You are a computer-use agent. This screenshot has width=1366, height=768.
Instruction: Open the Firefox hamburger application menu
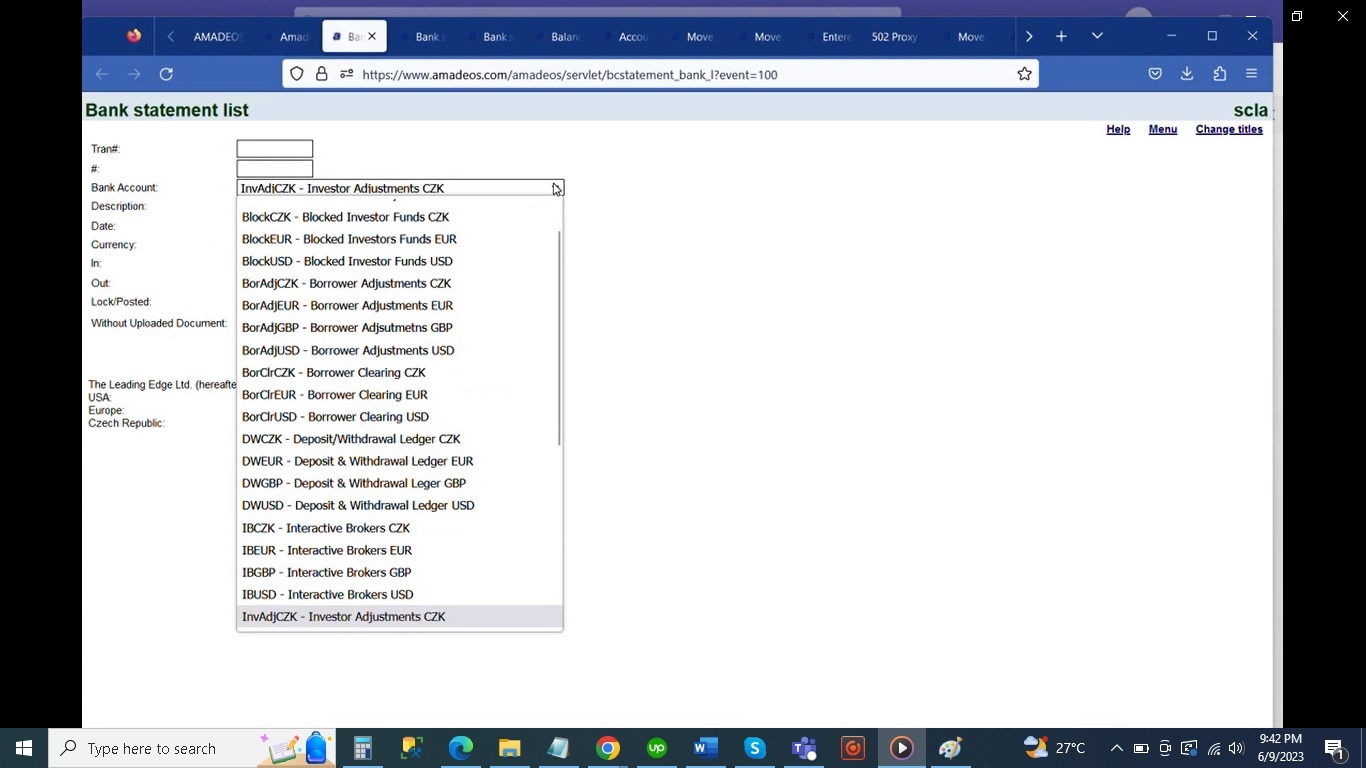coord(1251,74)
